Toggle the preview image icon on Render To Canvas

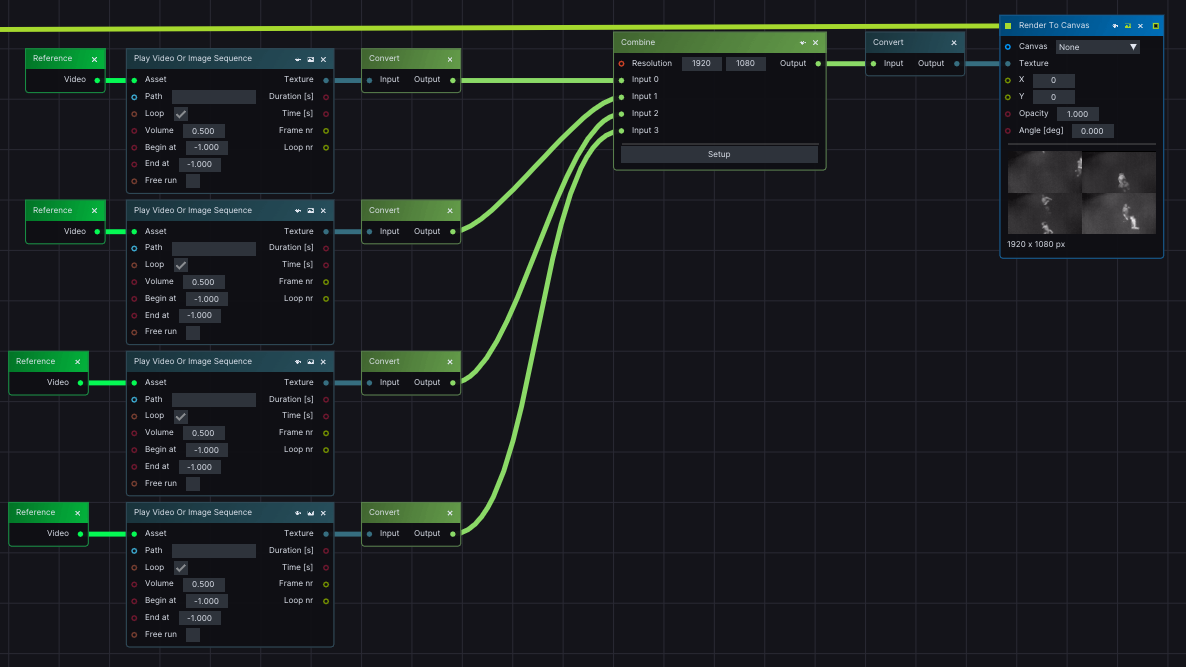[1128, 26]
